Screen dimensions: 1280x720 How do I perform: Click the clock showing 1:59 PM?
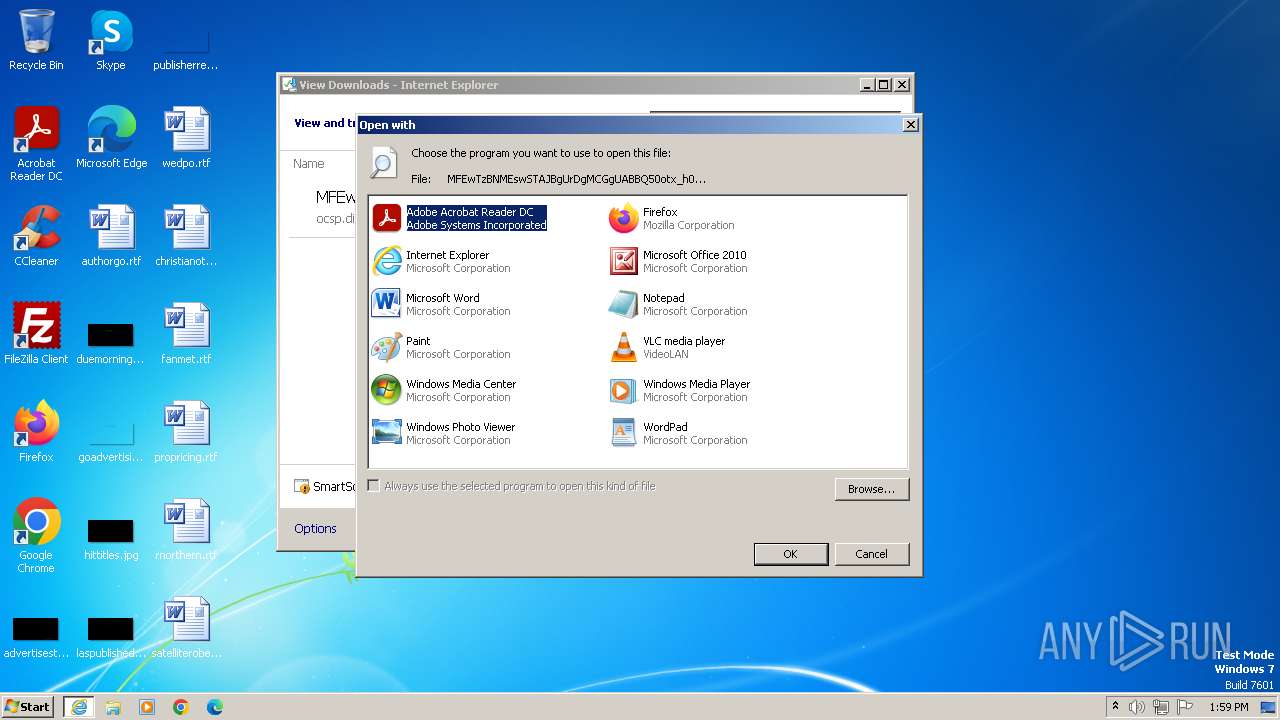(x=1229, y=707)
